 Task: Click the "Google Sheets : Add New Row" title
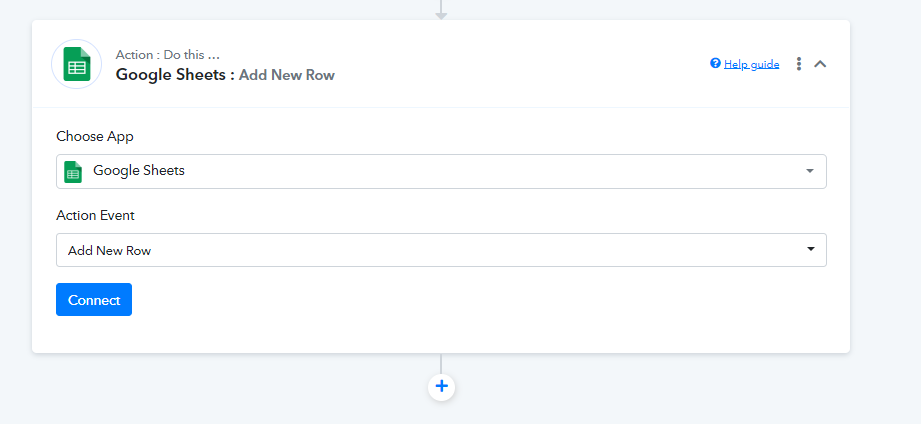[225, 75]
